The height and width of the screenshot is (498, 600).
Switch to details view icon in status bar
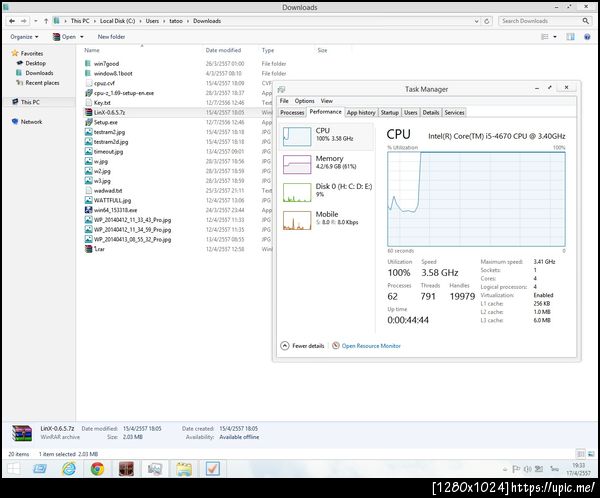pyautogui.click(x=580, y=454)
